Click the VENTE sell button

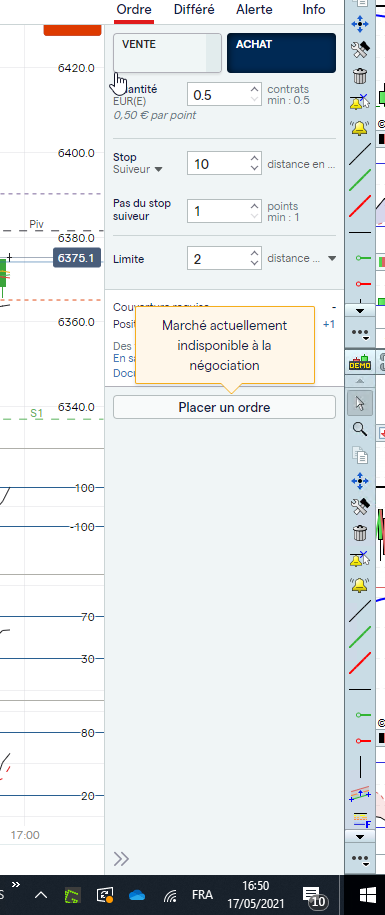[x=167, y=53]
